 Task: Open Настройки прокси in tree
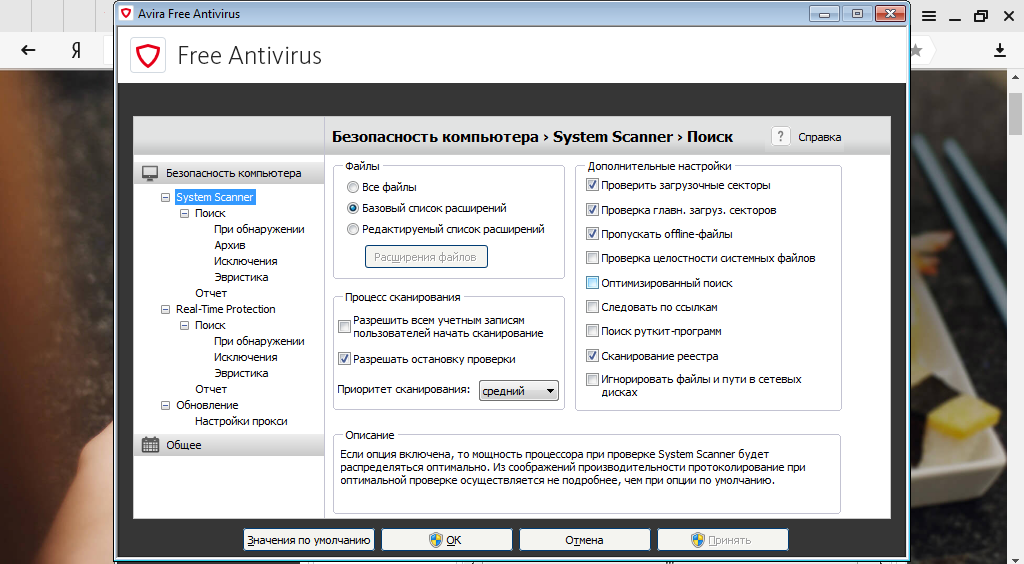click(241, 421)
